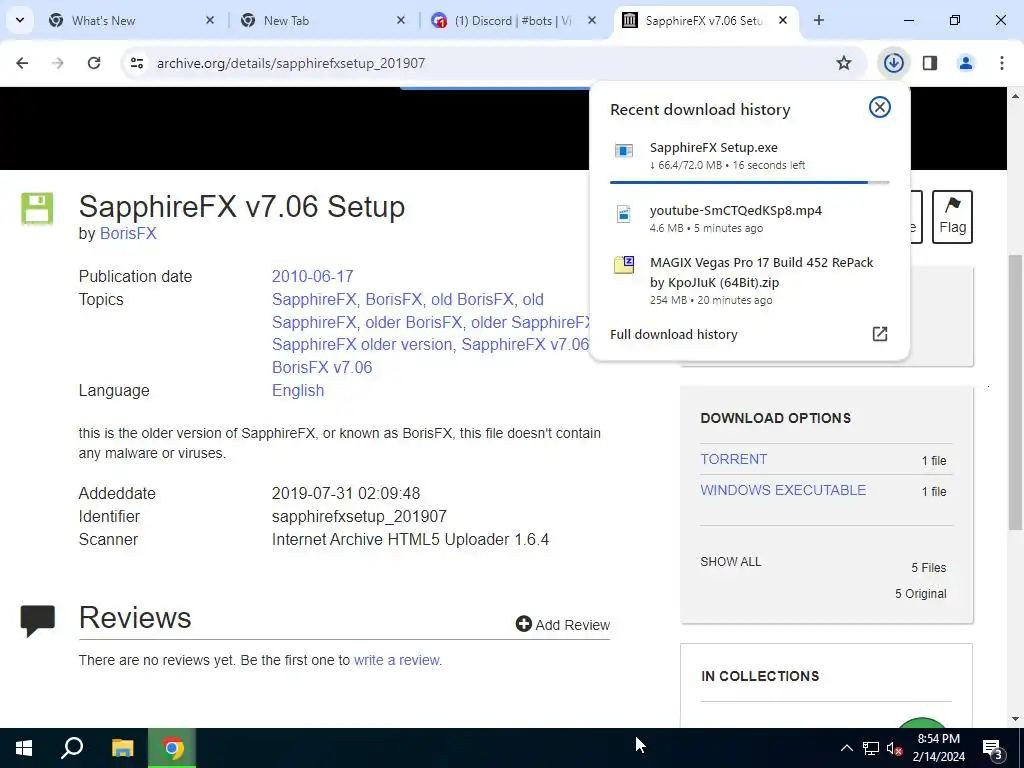This screenshot has height=768, width=1024.
Task: Open the muted volume tray icon
Action: [x=894, y=748]
